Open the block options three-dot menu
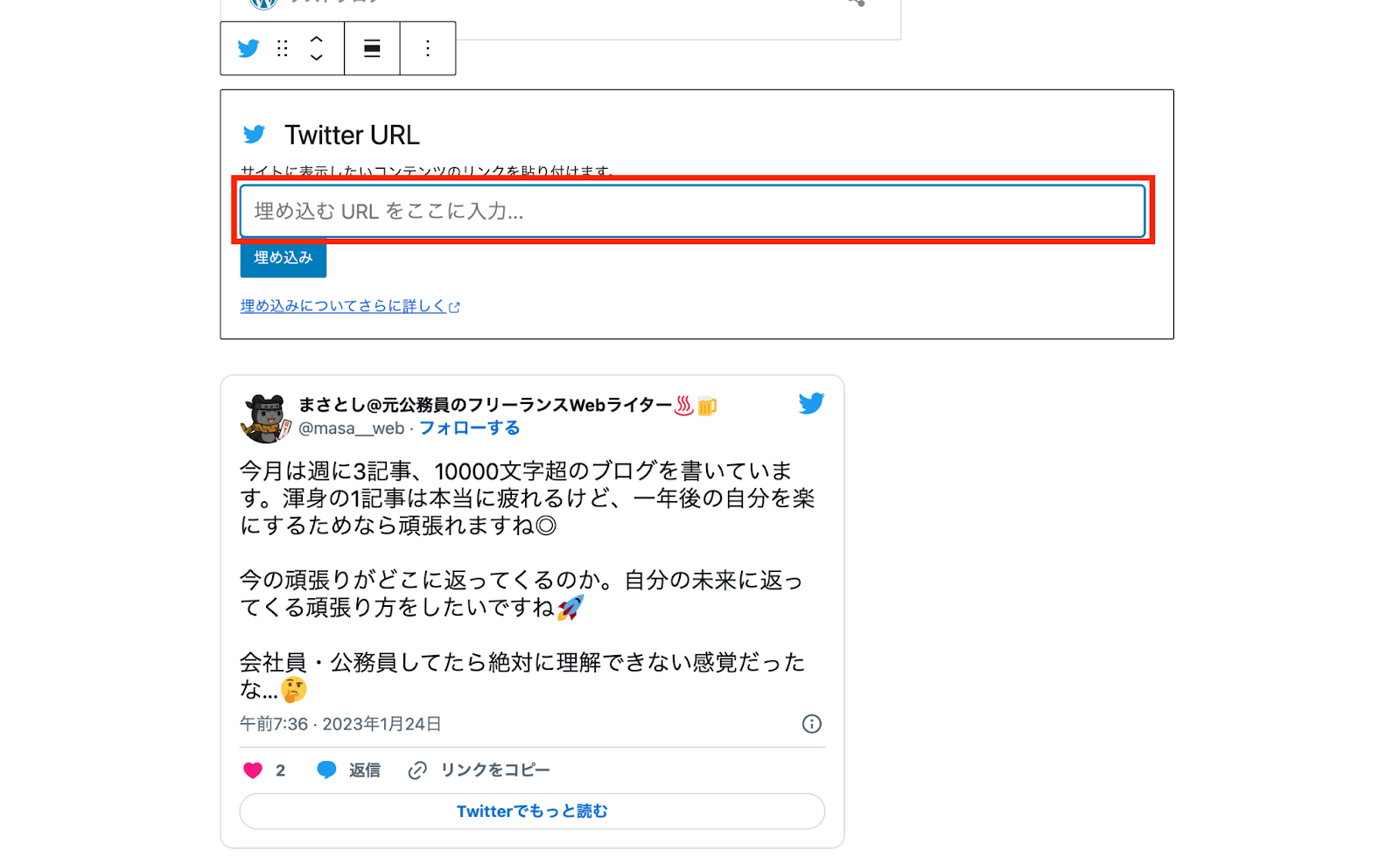The image size is (1400, 864). coord(428,48)
